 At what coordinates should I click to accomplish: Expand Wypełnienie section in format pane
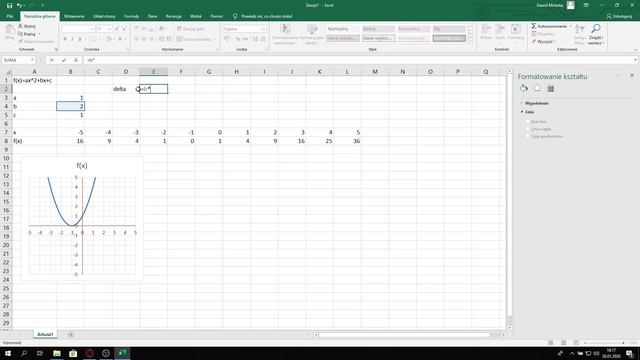point(522,103)
